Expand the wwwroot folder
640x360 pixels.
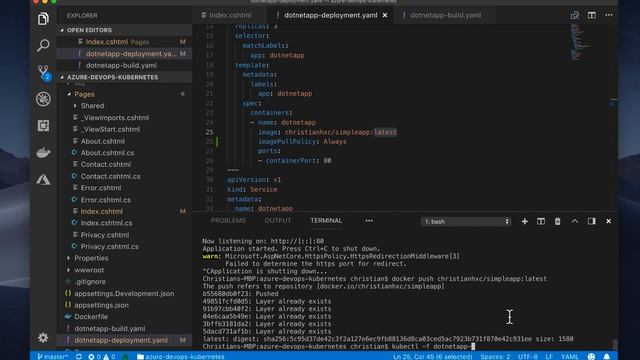(89, 270)
